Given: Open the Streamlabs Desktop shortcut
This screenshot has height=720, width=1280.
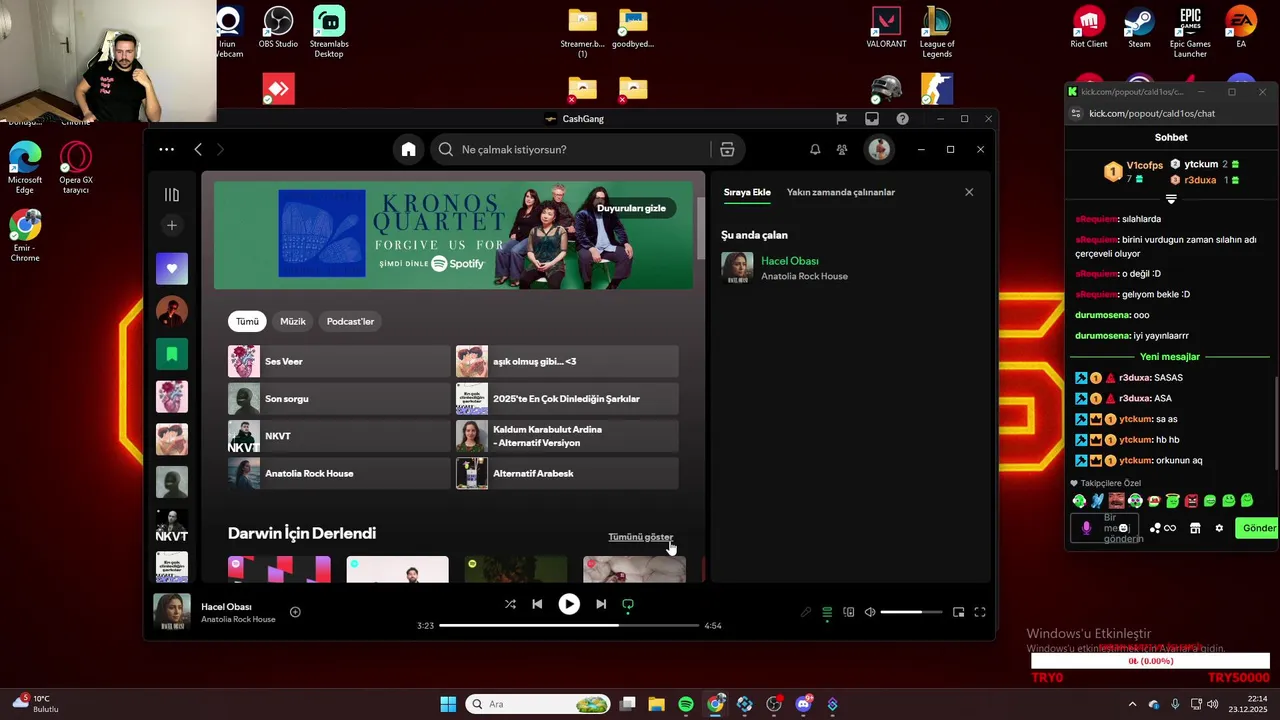Looking at the screenshot, I should 329,32.
